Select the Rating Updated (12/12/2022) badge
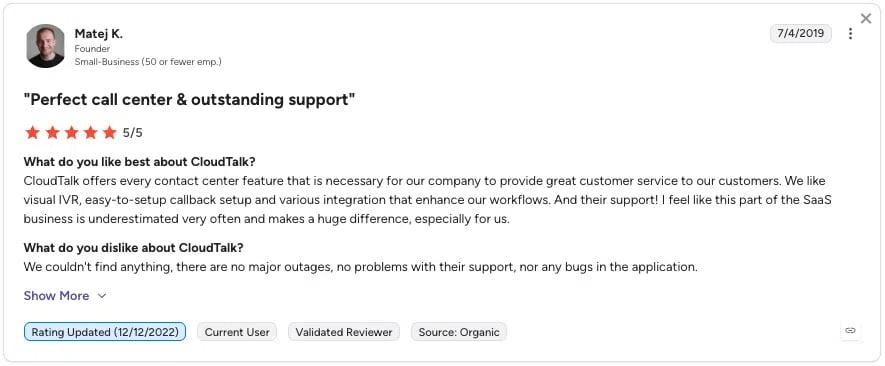Viewport: 885px width, 366px height. [104, 332]
